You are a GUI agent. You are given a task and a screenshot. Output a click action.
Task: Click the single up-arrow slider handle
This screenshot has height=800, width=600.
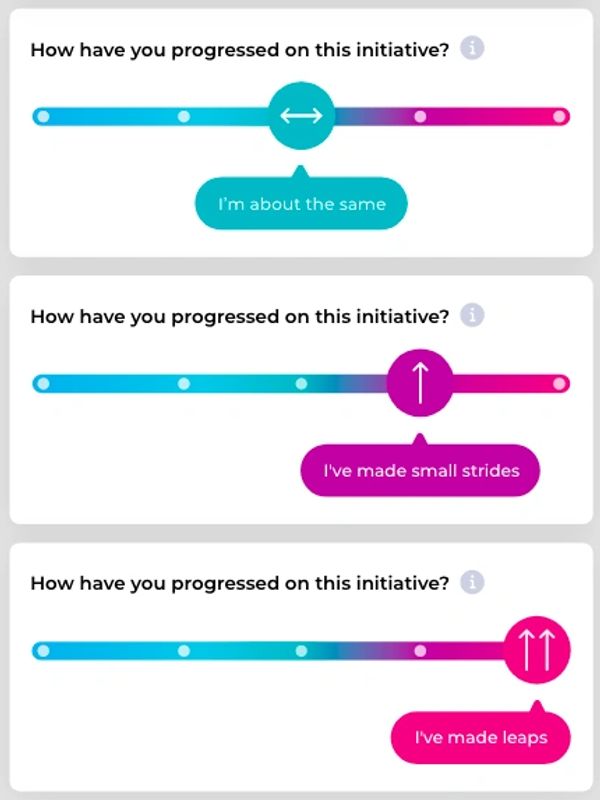[x=420, y=384]
